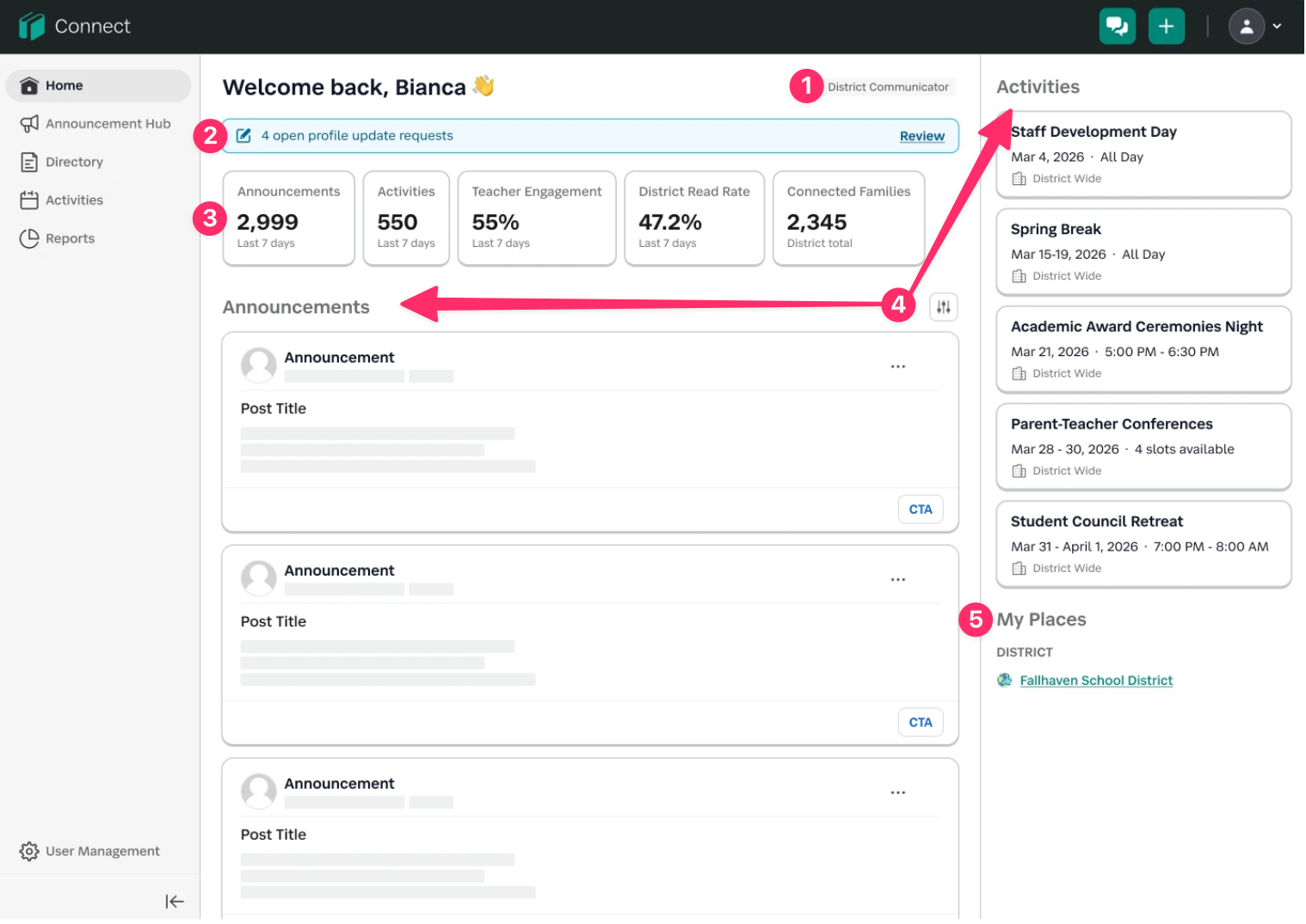Click third announcement author avatar

pyautogui.click(x=259, y=792)
